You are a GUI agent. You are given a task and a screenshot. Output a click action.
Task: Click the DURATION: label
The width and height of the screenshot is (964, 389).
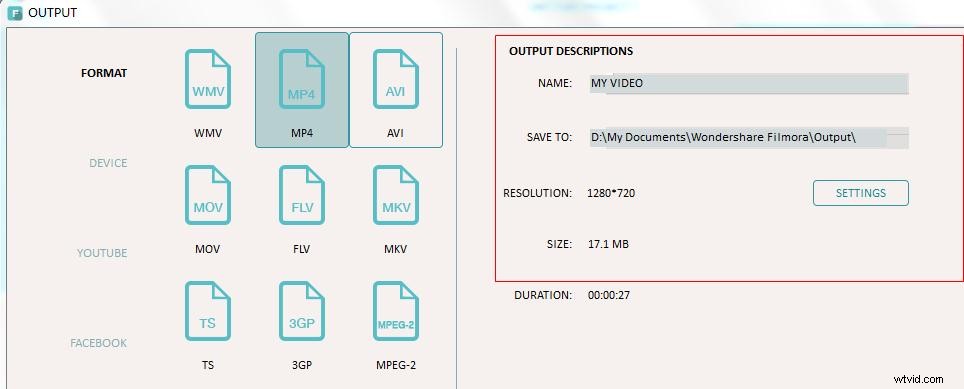(543, 296)
